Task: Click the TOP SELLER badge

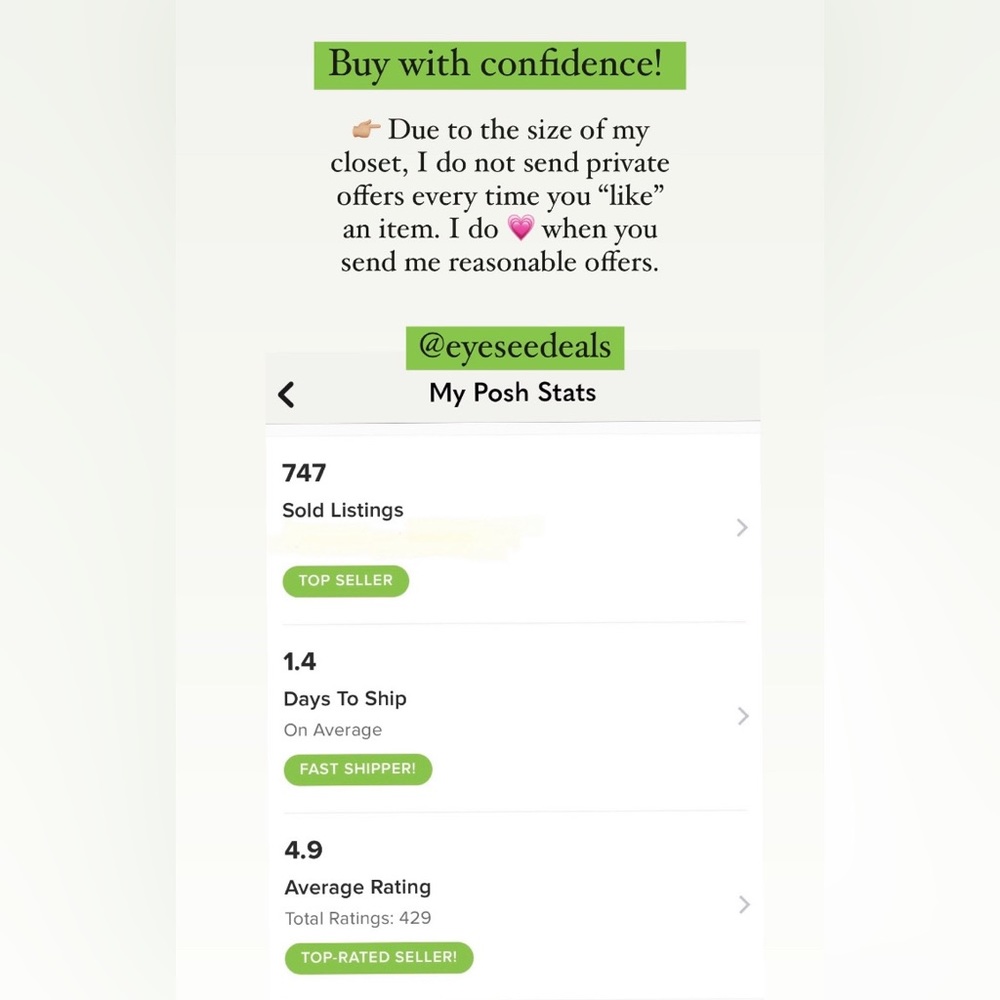Action: click(346, 581)
